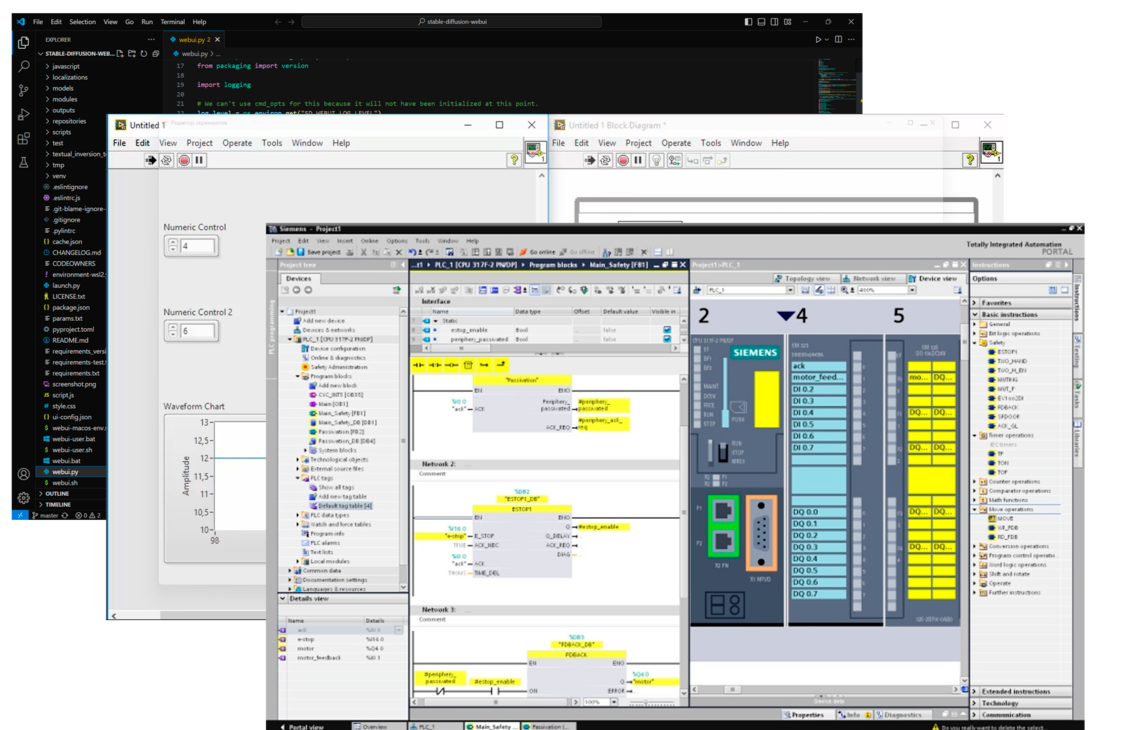Expand the models folder in Explorer

(64, 88)
